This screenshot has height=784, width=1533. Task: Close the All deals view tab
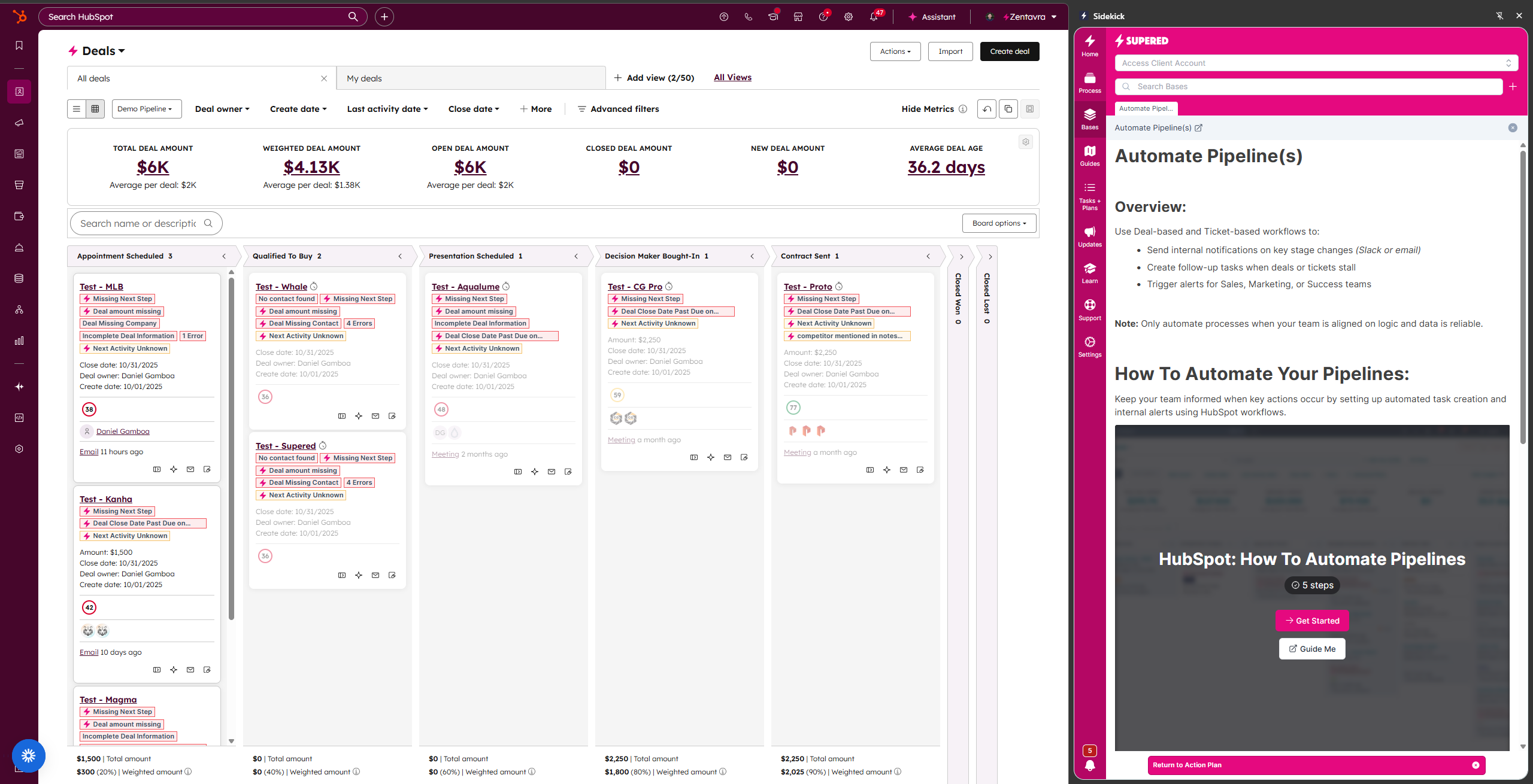[324, 78]
